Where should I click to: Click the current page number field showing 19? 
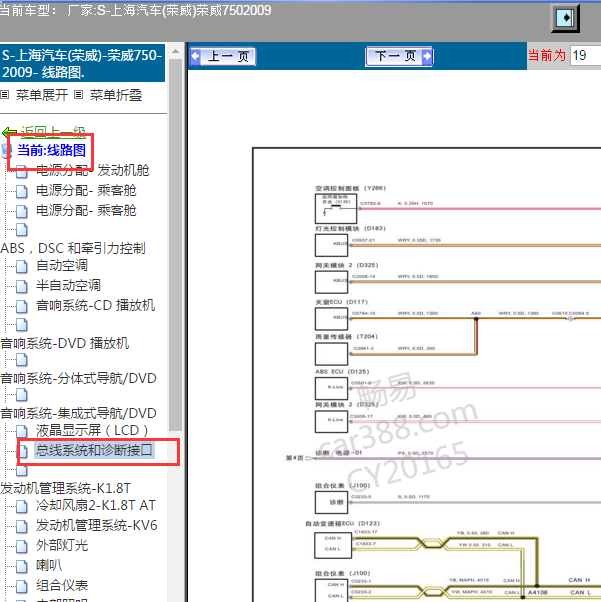click(585, 56)
